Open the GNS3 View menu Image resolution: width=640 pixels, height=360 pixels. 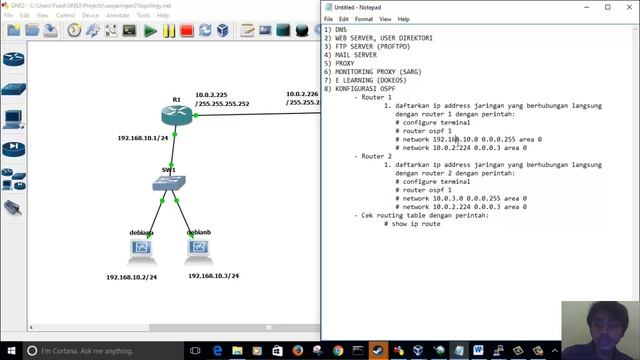coord(42,15)
